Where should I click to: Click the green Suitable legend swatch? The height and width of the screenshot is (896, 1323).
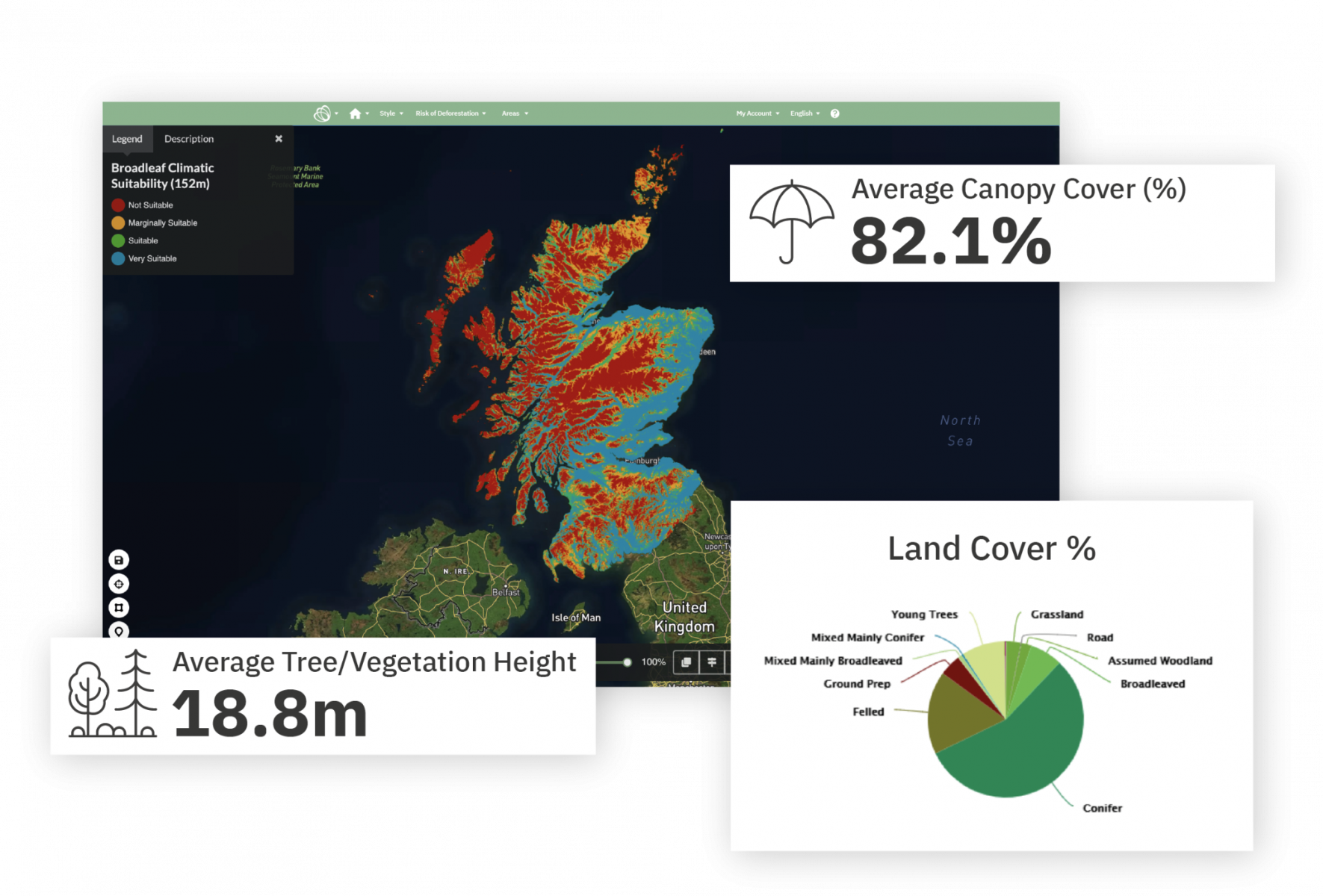point(118,241)
